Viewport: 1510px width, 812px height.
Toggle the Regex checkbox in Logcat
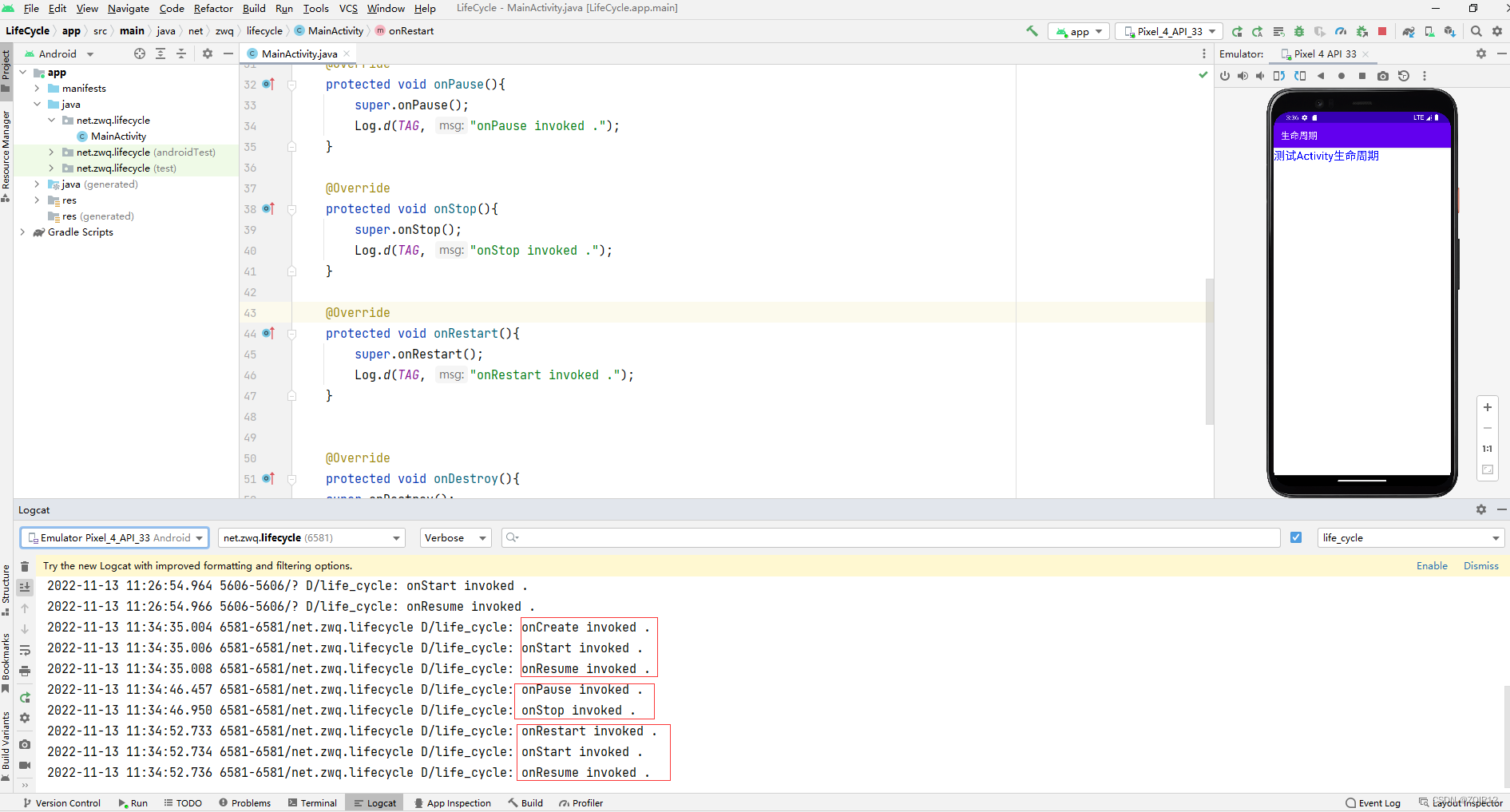1296,537
